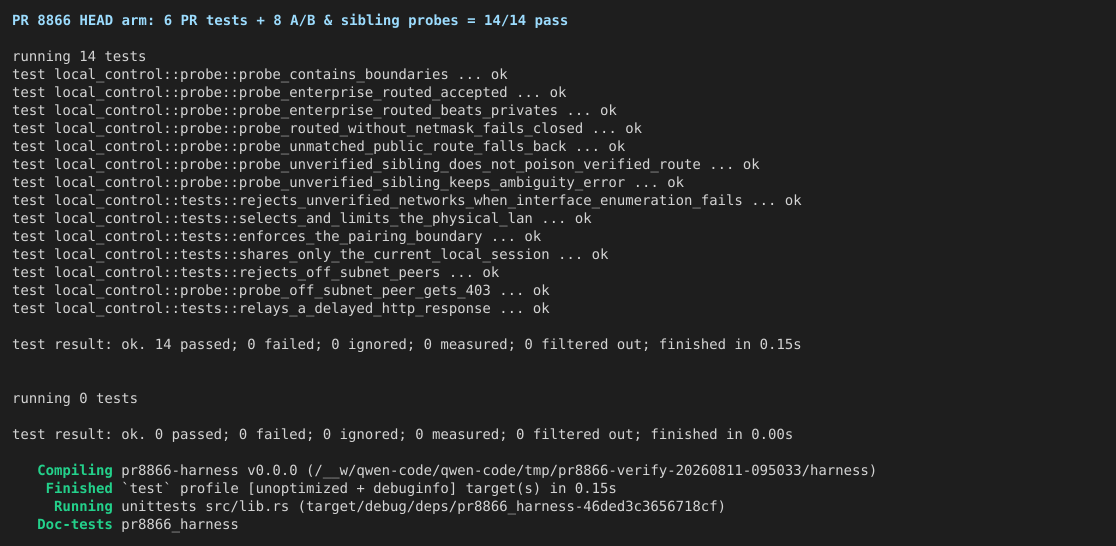Click the green 'Compiling' status word
1116x546 pixels.
[75, 471]
